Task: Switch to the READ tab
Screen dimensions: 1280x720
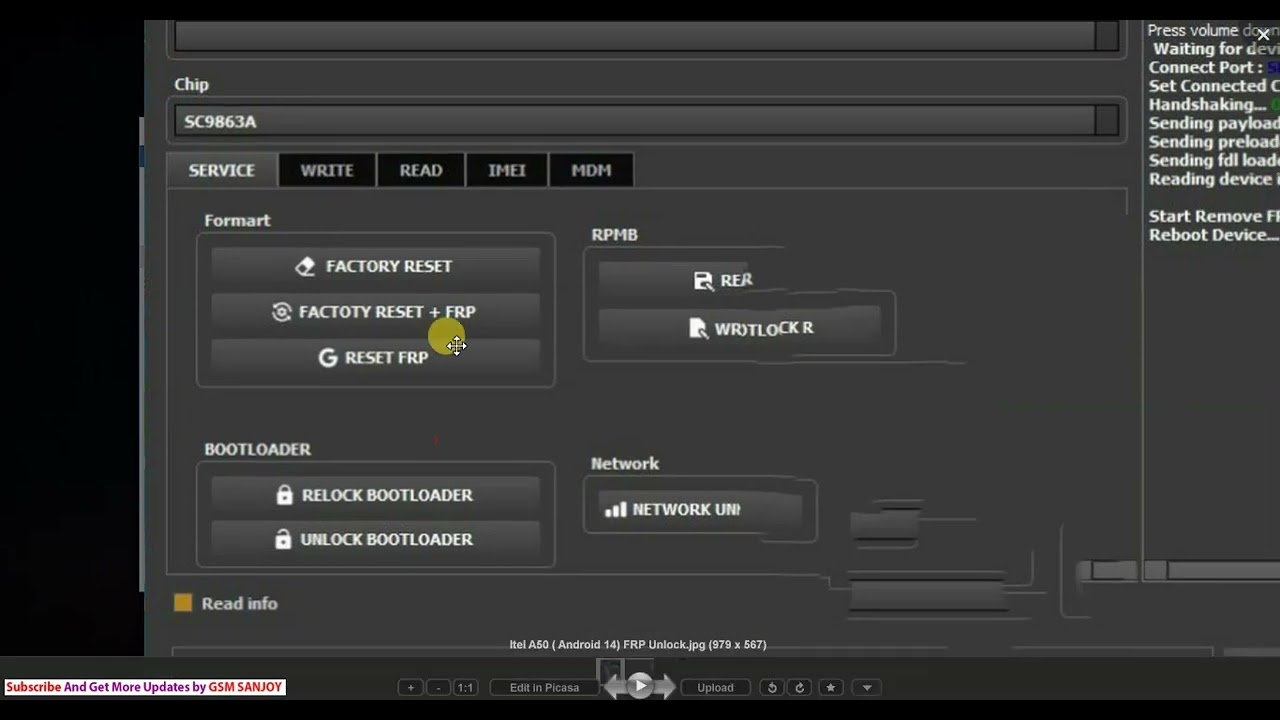Action: 421,170
